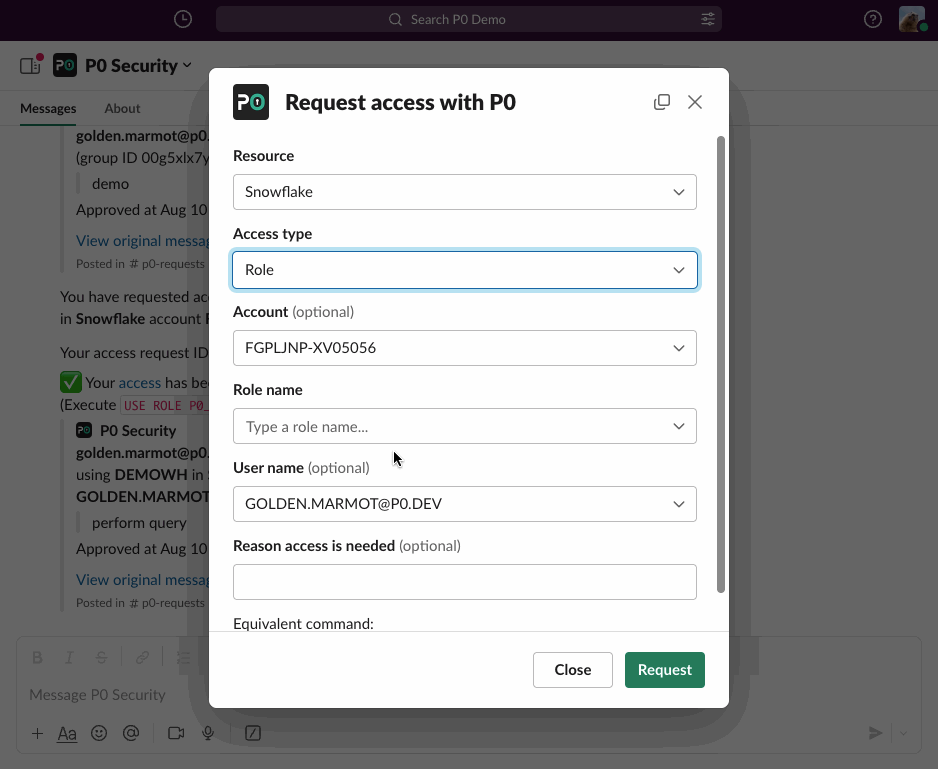Click the mention @ icon
The image size is (938, 769).
click(130, 733)
